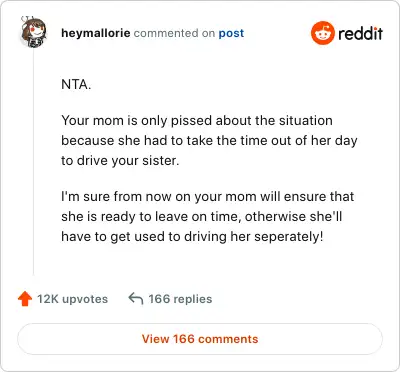
Task: Click the 'she is ready to leave' line
Action: [201, 217]
